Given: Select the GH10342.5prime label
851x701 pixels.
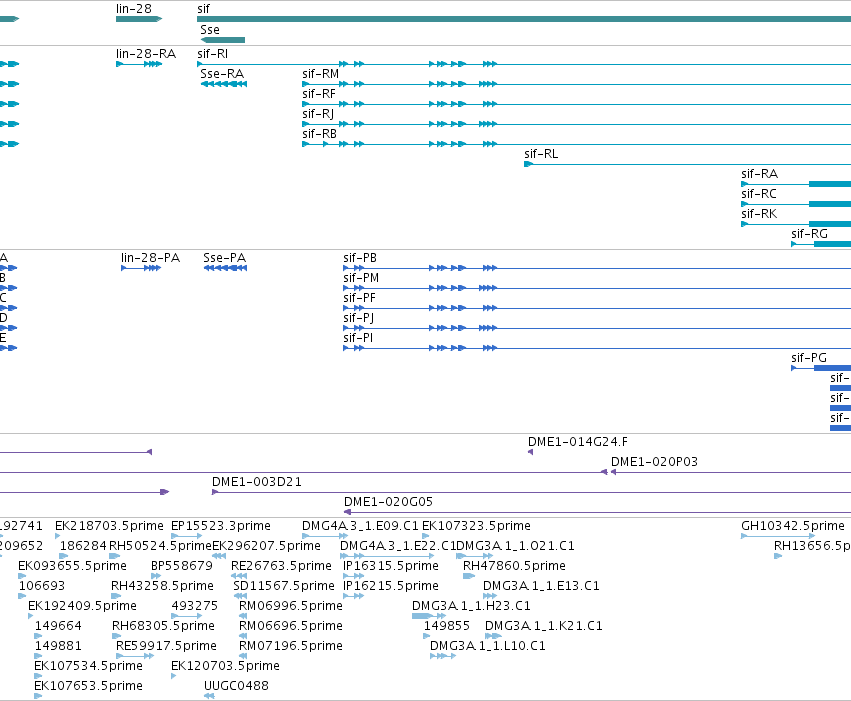Looking at the screenshot, I should [x=792, y=526].
